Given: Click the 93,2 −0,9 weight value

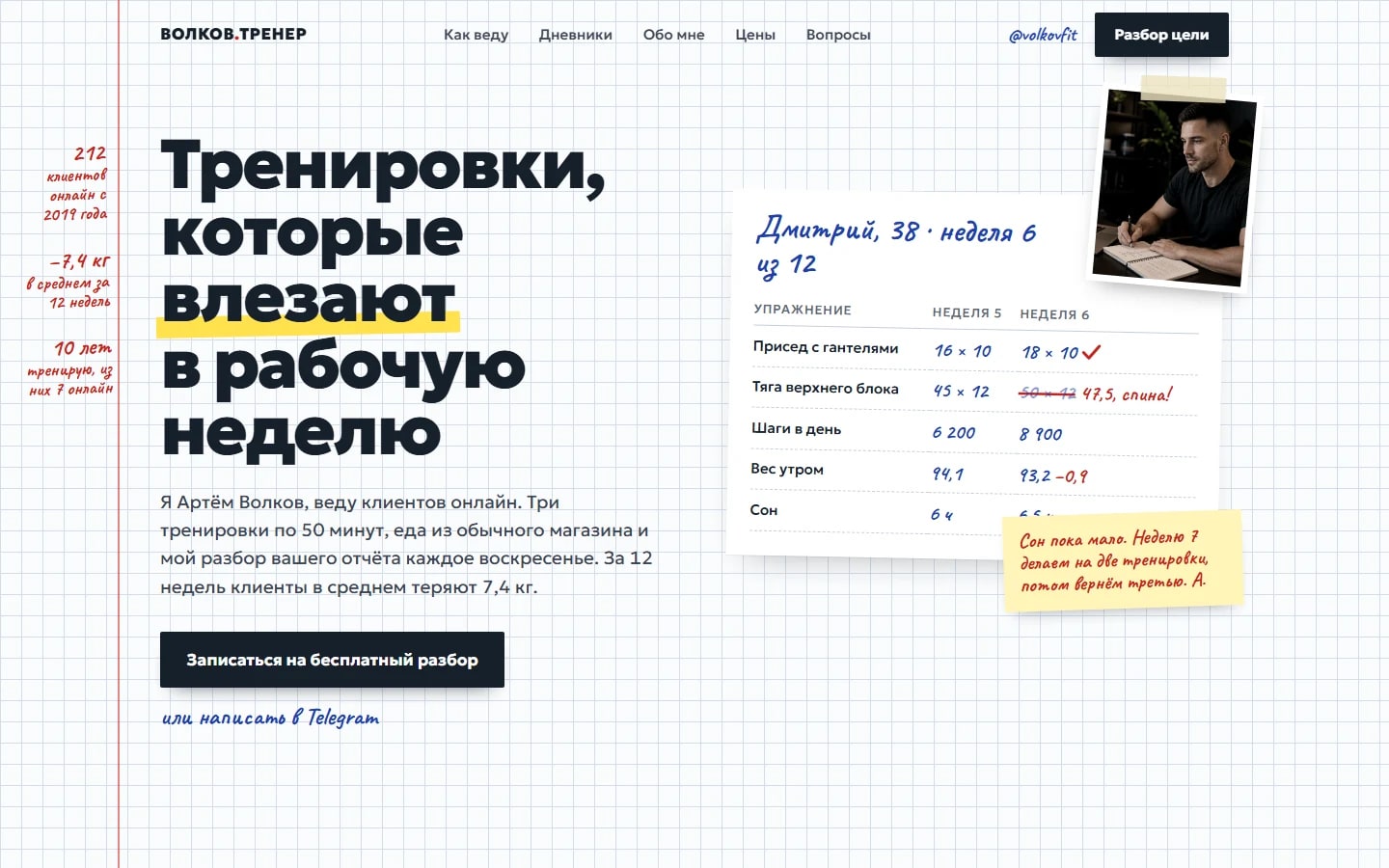Looking at the screenshot, I should tap(1053, 475).
